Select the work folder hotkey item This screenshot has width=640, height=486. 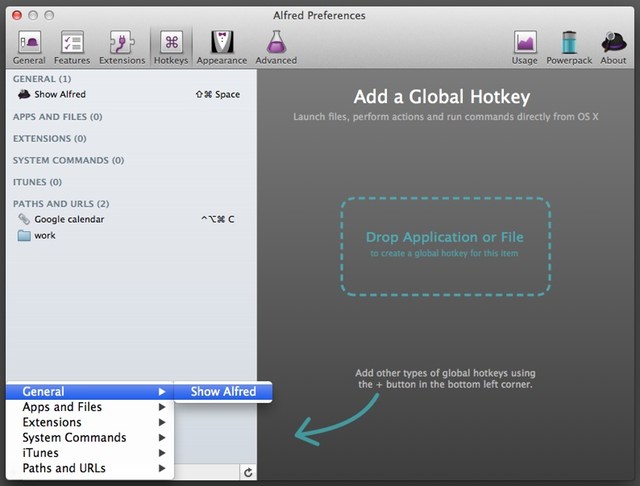pyautogui.click(x=128, y=235)
